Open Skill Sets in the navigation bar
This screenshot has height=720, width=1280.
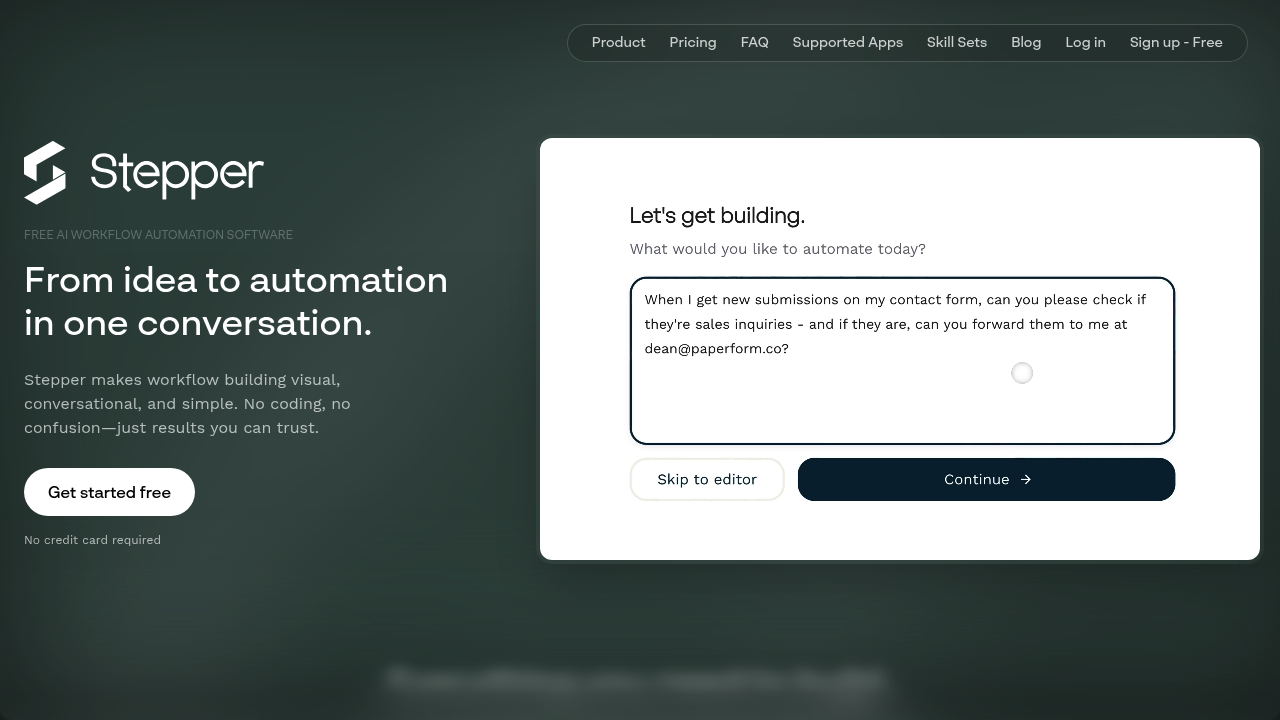click(x=957, y=42)
